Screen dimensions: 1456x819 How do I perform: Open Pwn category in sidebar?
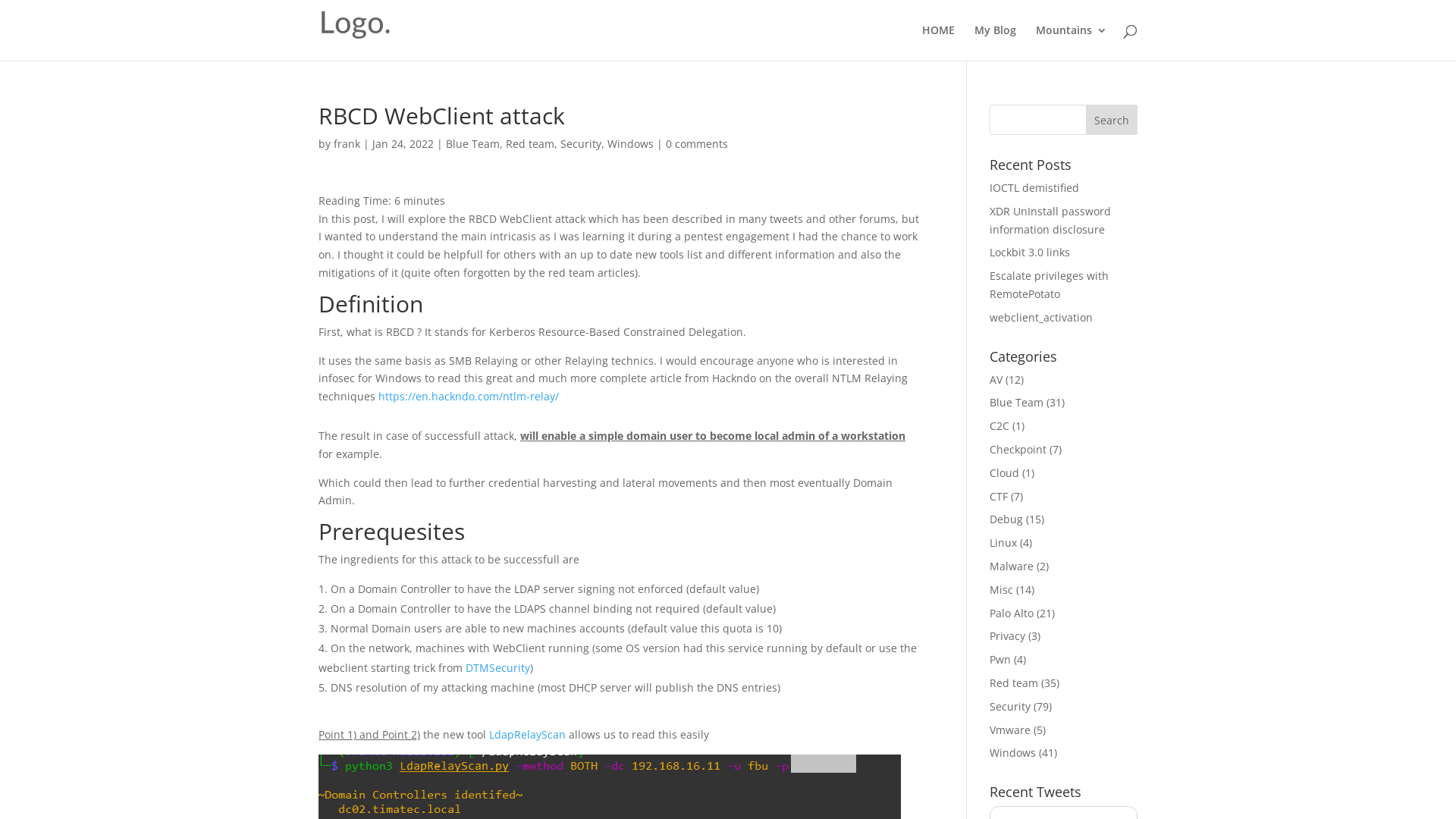[x=1000, y=660]
